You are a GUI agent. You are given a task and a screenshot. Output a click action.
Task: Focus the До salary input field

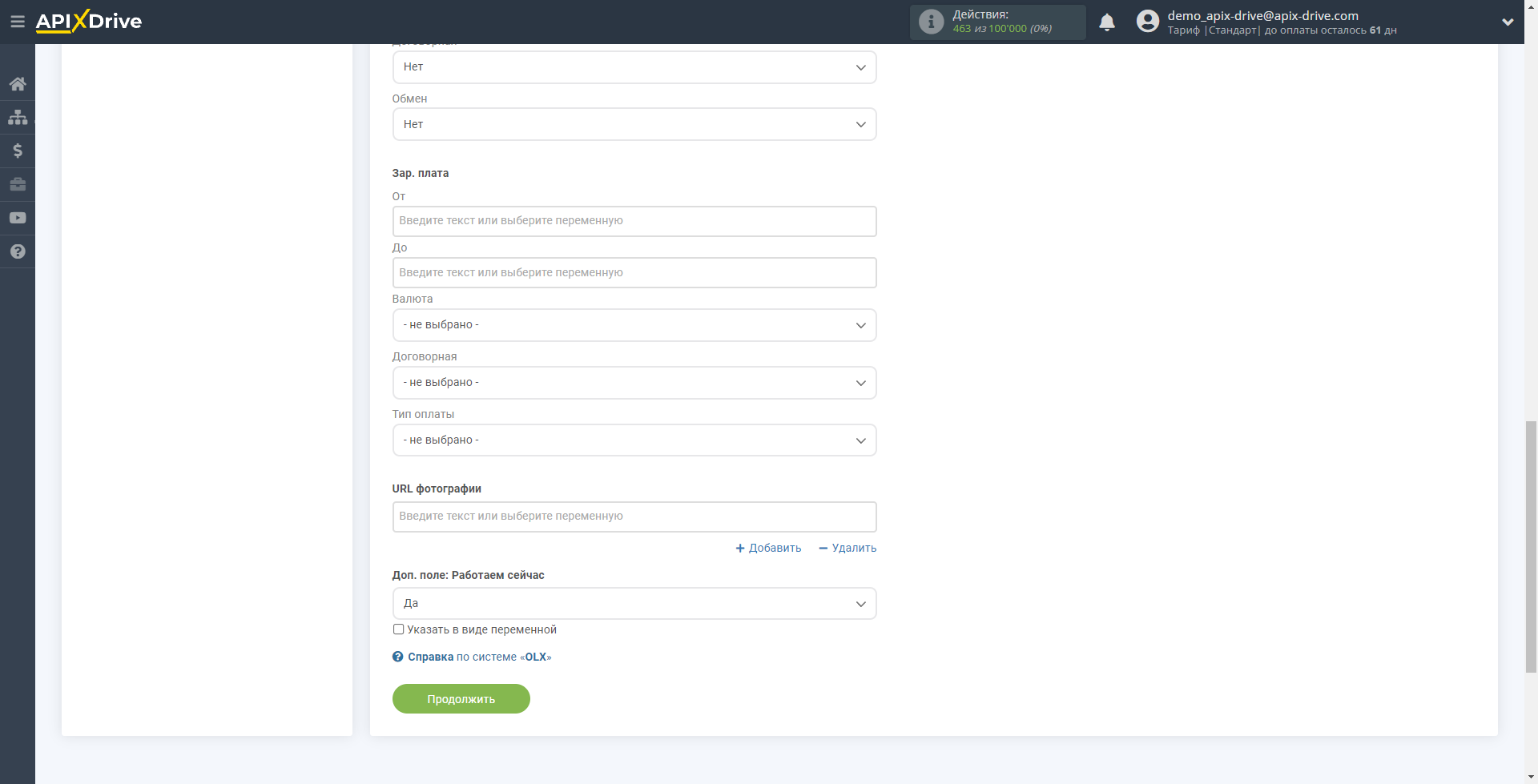coord(634,273)
